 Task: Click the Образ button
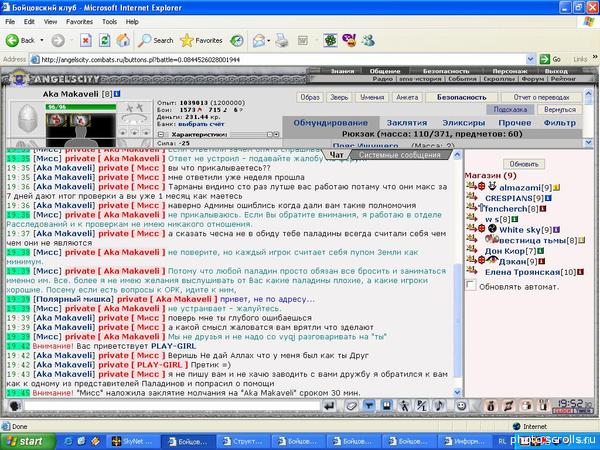pyautogui.click(x=310, y=97)
